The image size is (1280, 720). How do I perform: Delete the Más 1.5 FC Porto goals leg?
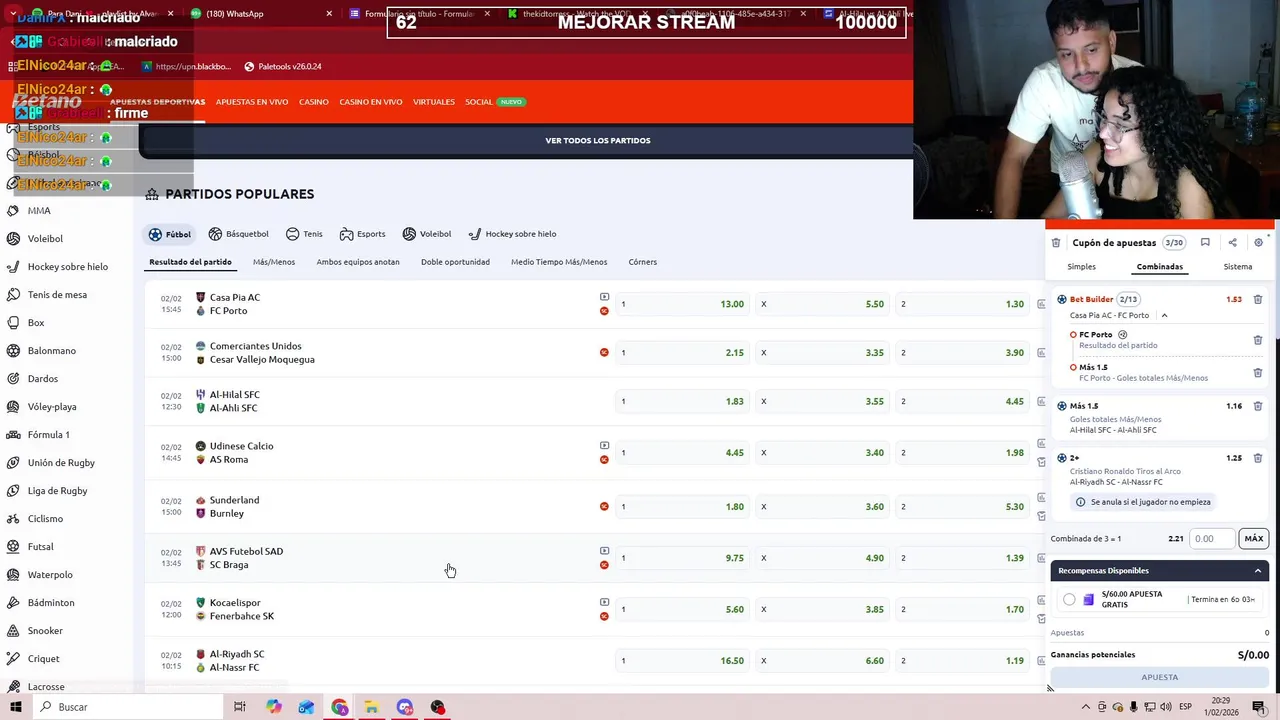[1258, 372]
